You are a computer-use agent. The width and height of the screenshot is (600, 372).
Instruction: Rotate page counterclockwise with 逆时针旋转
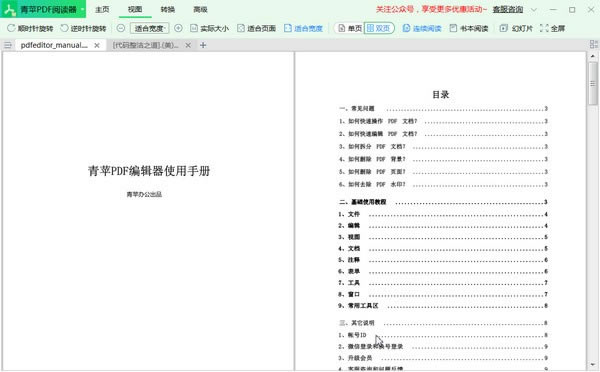(x=83, y=28)
